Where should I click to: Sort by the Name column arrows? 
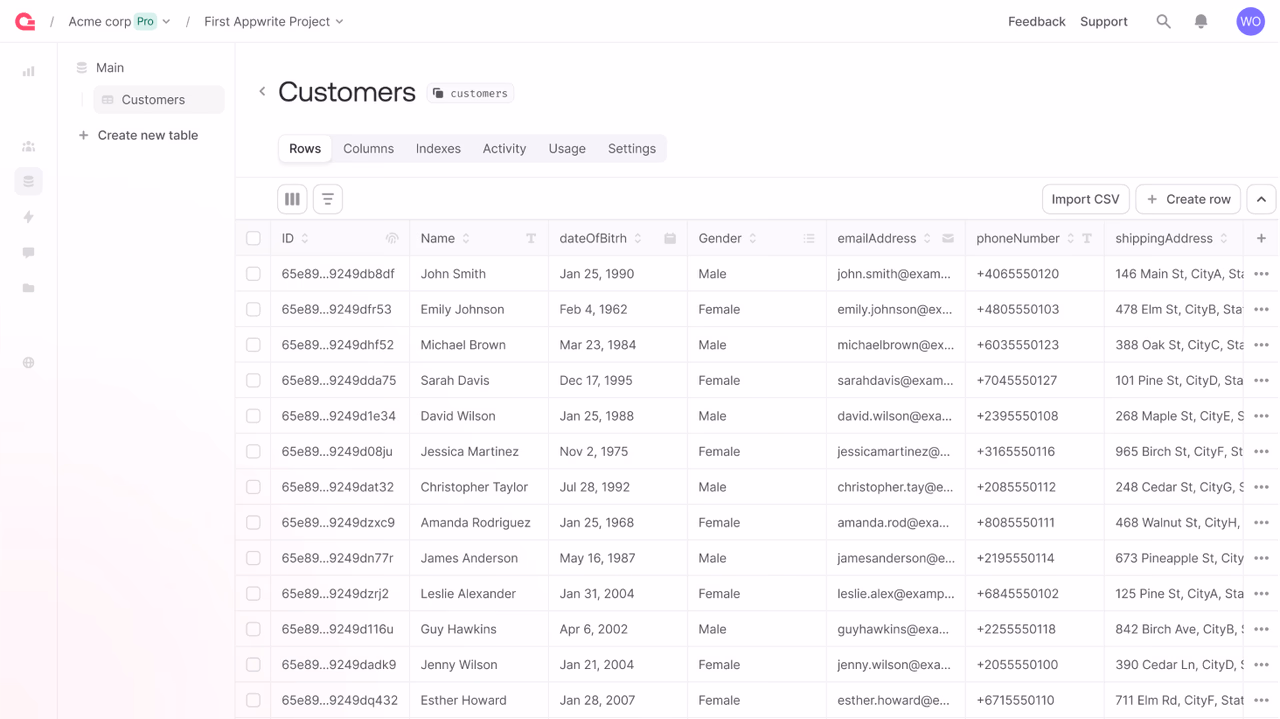click(x=466, y=238)
